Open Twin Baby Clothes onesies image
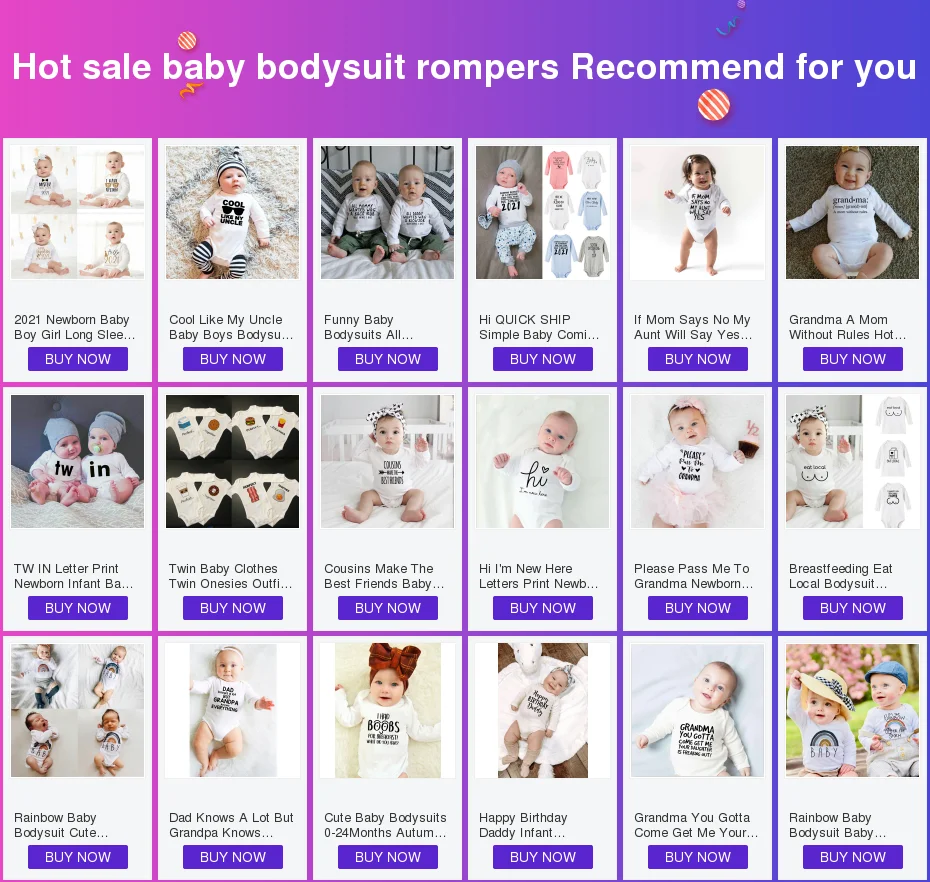The image size is (930, 882). tap(232, 461)
